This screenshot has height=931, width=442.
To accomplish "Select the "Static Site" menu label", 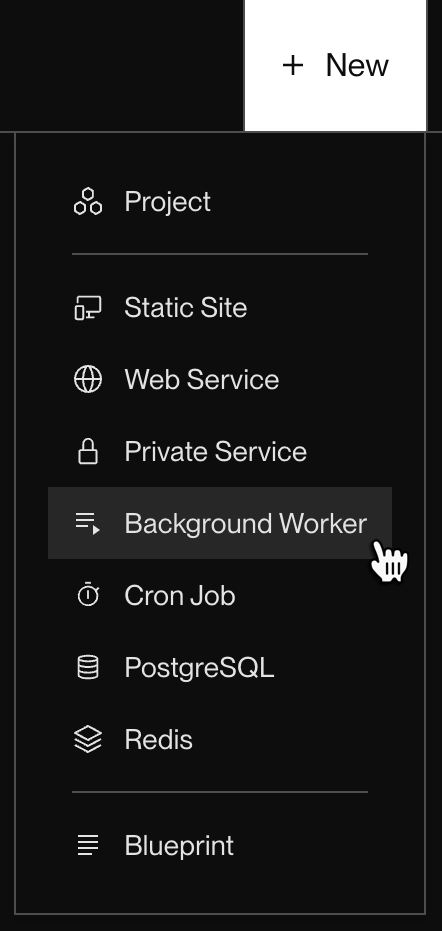I will click(x=185, y=308).
